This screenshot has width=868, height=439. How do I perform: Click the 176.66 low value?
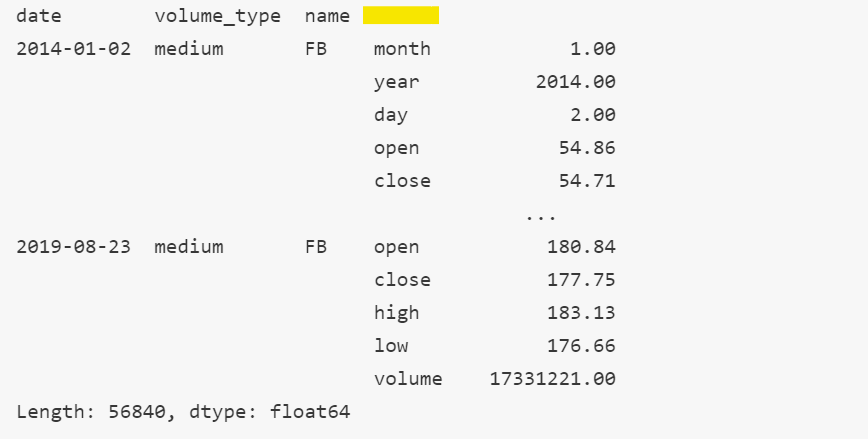pyautogui.click(x=582, y=345)
